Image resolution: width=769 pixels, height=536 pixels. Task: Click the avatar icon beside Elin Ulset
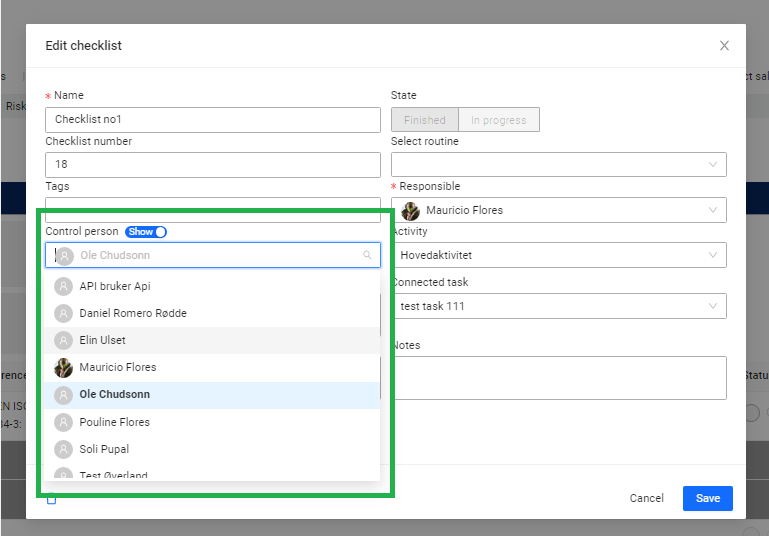[x=64, y=340]
